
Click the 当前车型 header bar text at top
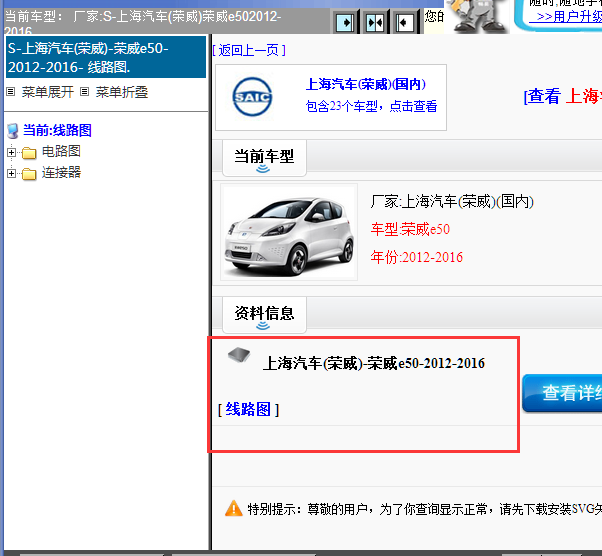[x=142, y=21]
